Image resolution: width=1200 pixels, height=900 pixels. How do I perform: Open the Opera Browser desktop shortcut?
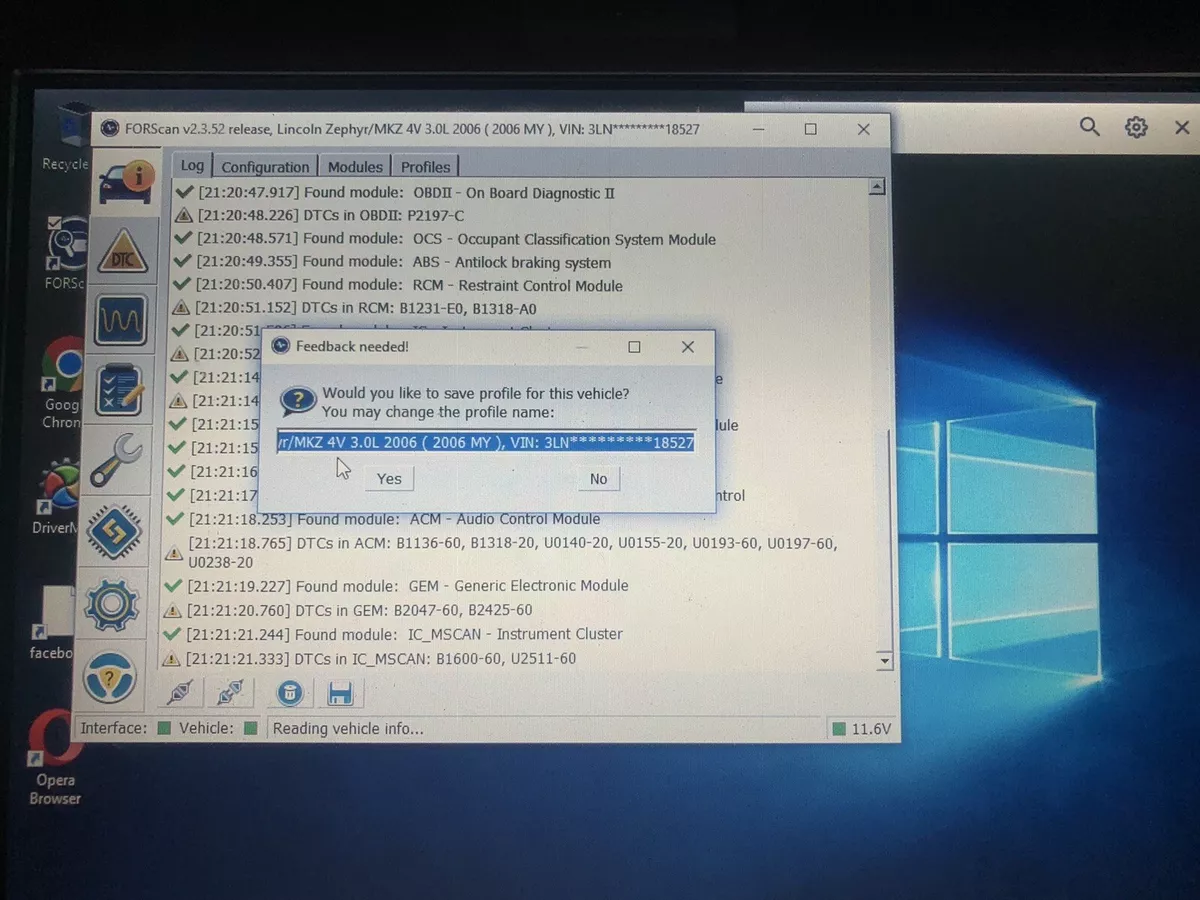pyautogui.click(x=54, y=757)
